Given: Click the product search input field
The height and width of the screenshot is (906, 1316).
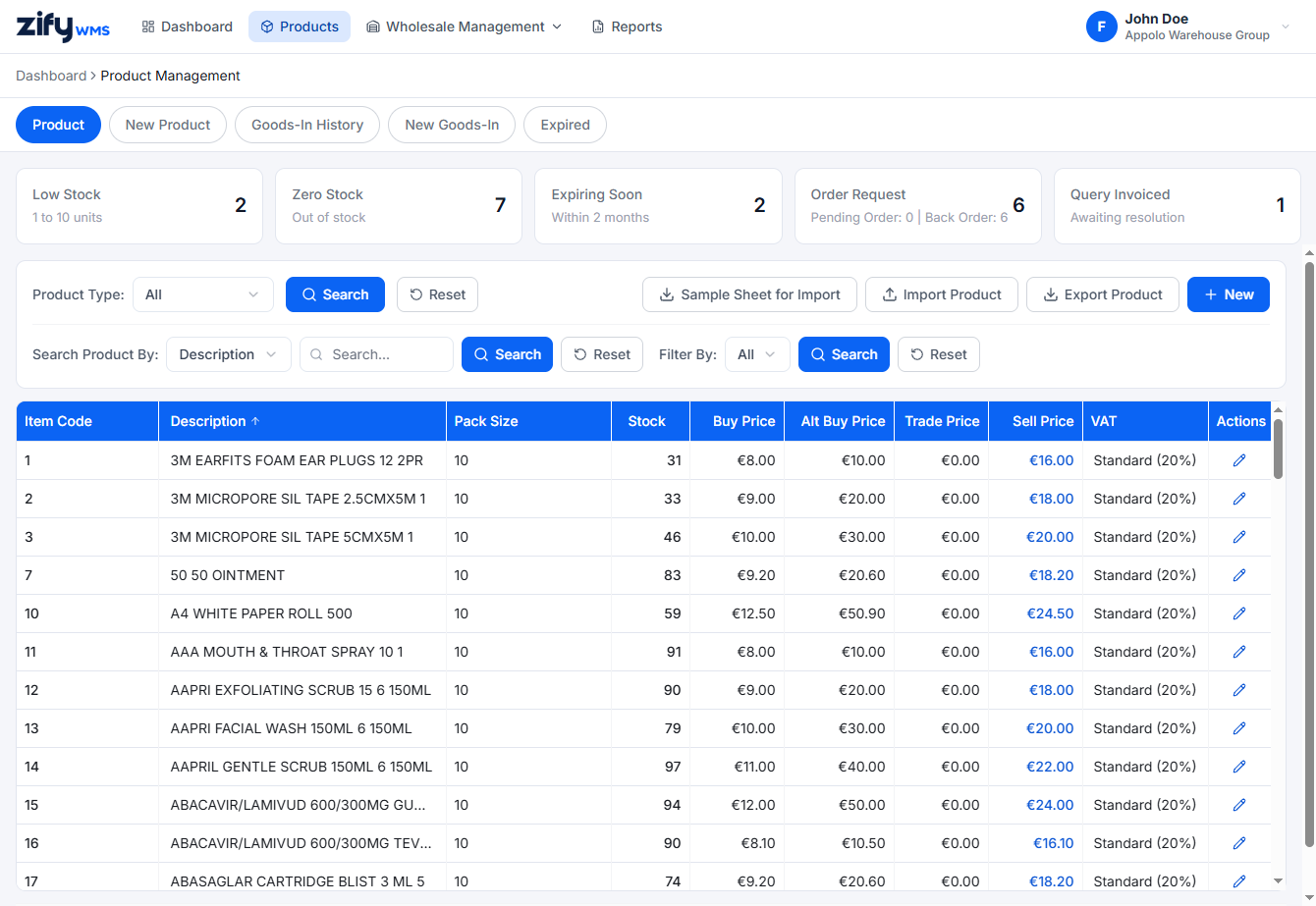Looking at the screenshot, I should click(x=376, y=354).
